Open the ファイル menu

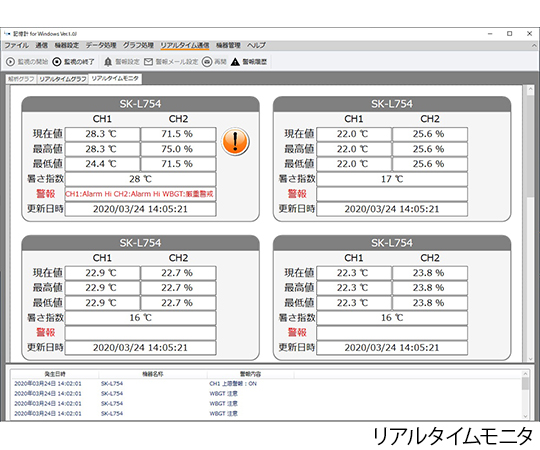[x=17, y=45]
